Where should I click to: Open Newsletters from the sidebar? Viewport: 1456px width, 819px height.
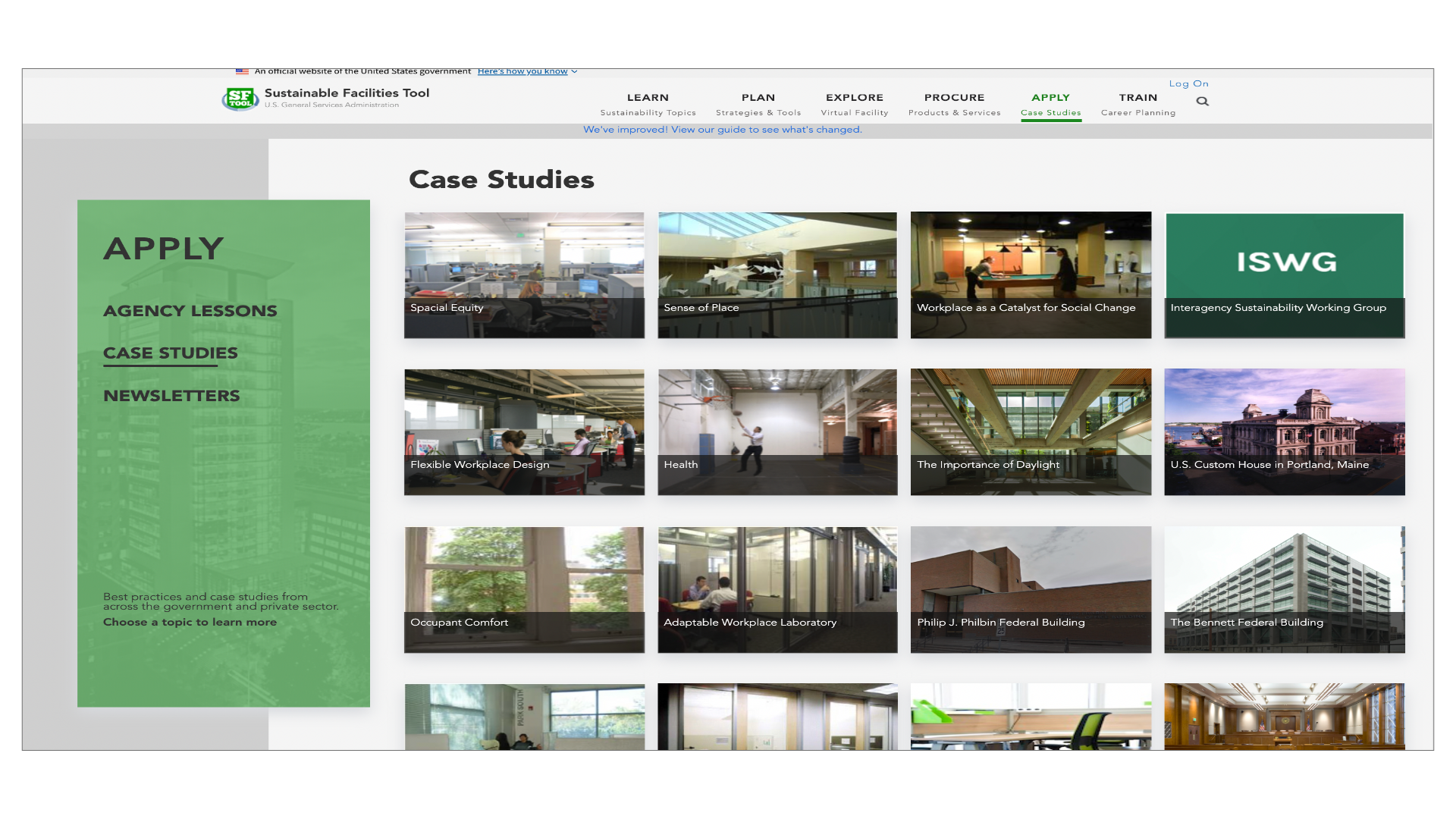tap(171, 396)
